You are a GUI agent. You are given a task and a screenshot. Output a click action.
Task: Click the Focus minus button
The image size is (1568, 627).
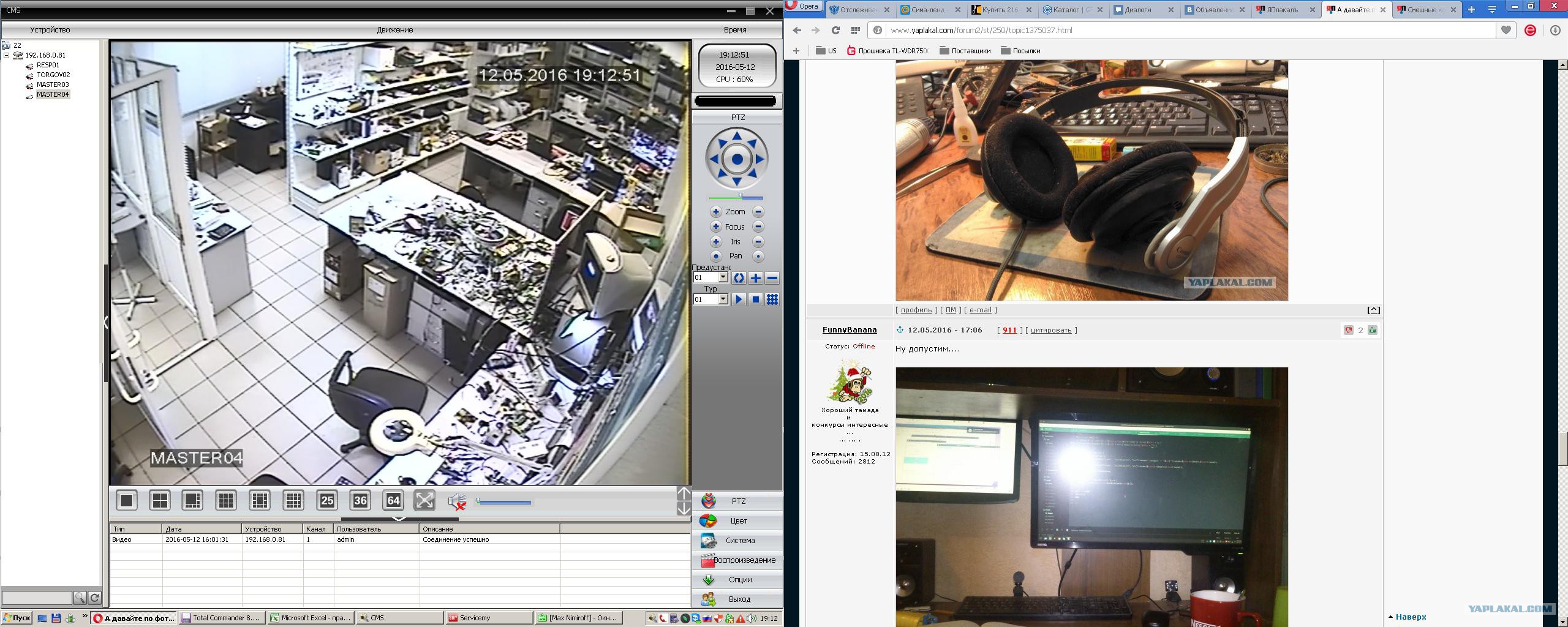pyautogui.click(x=758, y=227)
